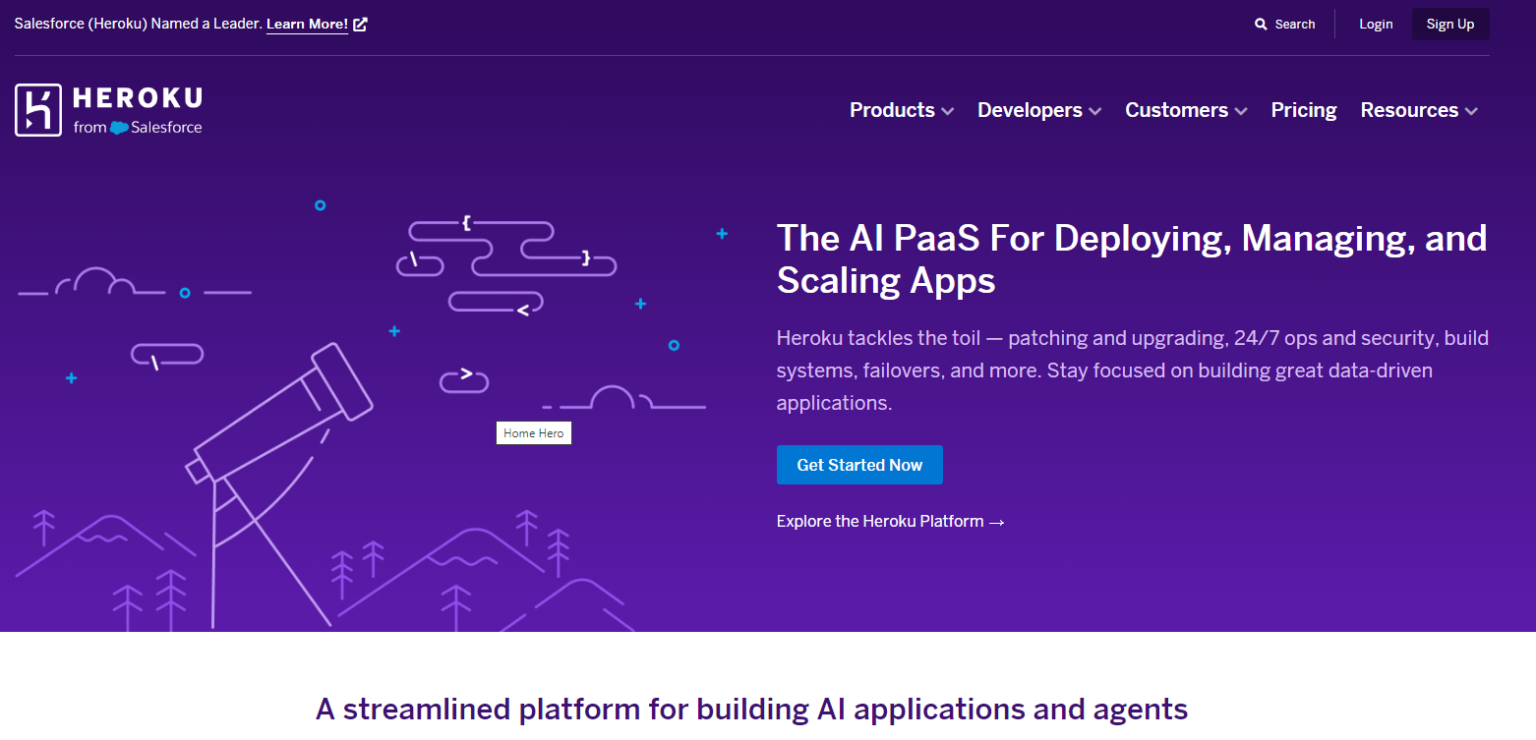Open the Developers dropdown menu

click(x=1038, y=110)
